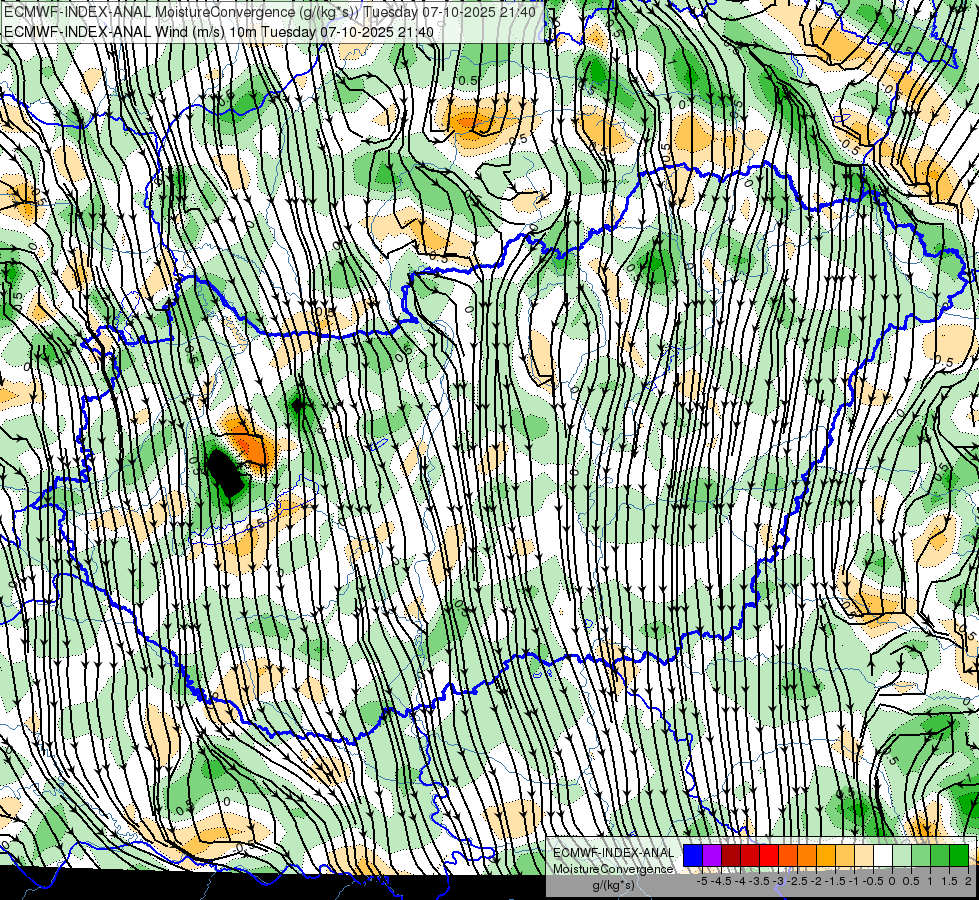Click the -3 value on the legend scale
The image size is (979, 900).
pyautogui.click(x=779, y=881)
